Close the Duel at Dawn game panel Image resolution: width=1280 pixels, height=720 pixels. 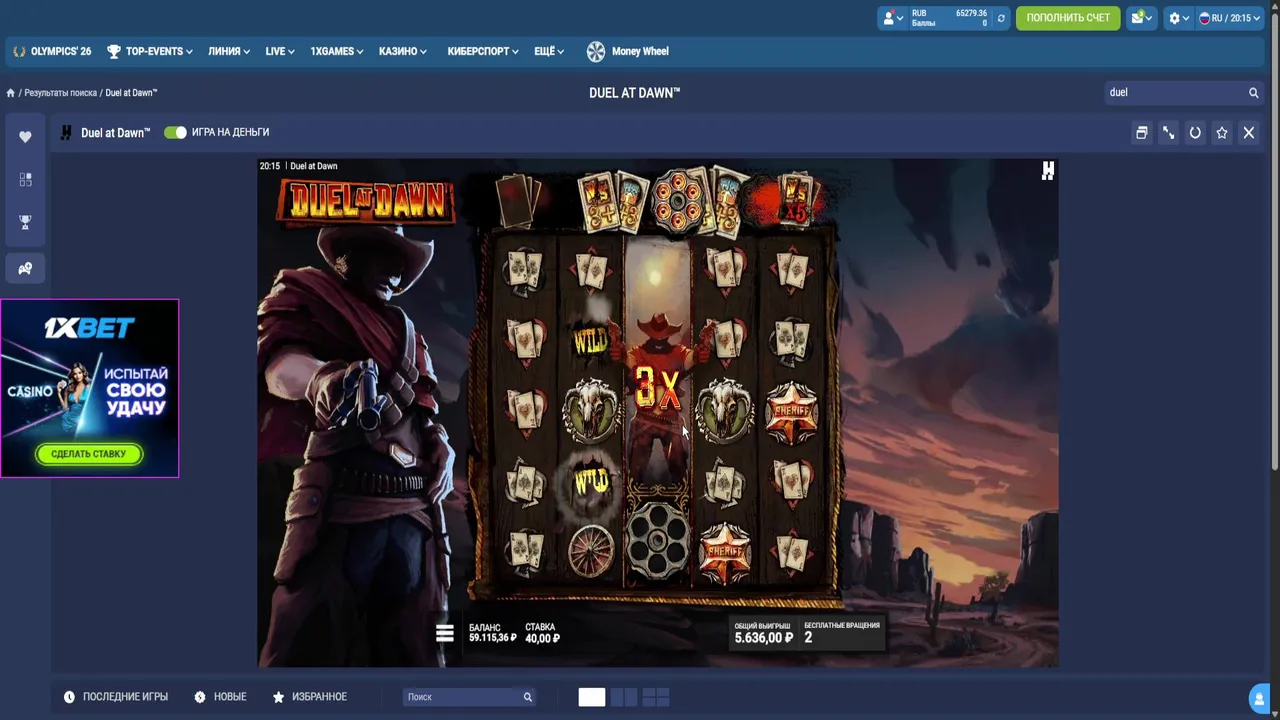[1248, 132]
